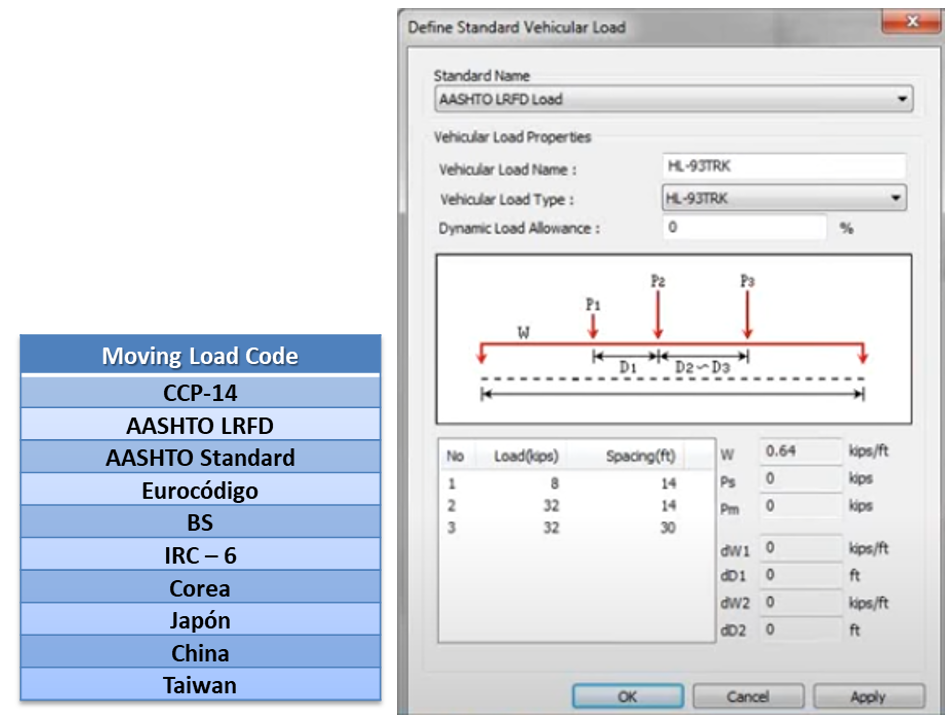
Task: Click the Apply button
Action: point(868,696)
